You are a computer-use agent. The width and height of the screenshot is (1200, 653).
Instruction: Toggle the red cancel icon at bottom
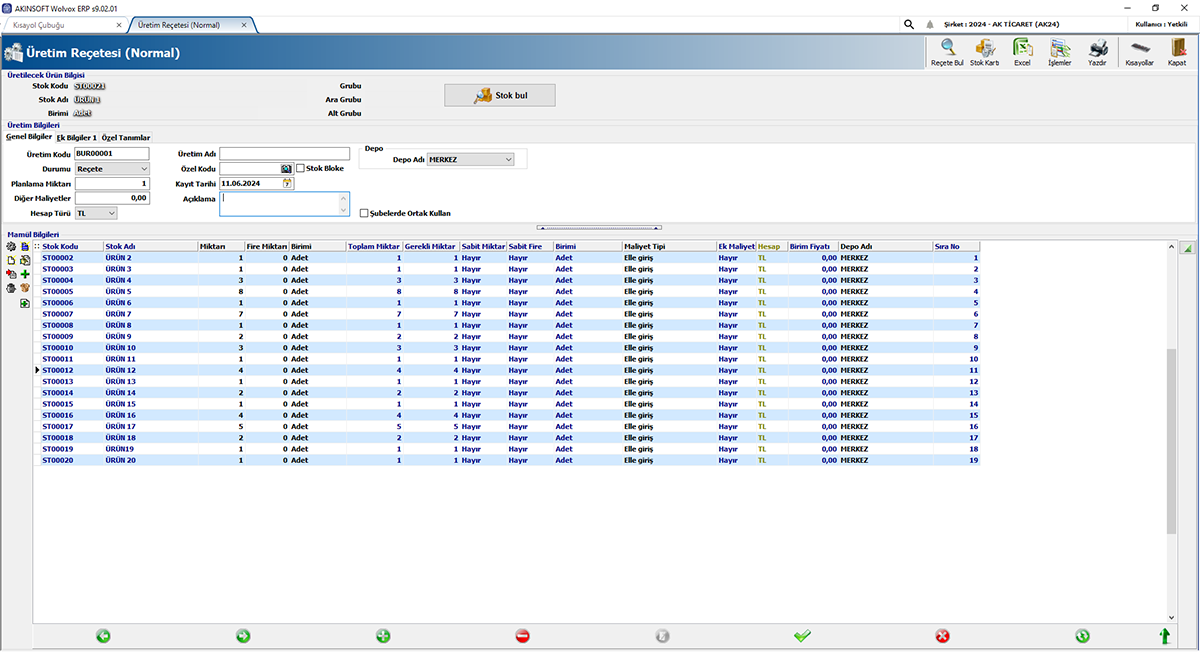click(x=942, y=634)
